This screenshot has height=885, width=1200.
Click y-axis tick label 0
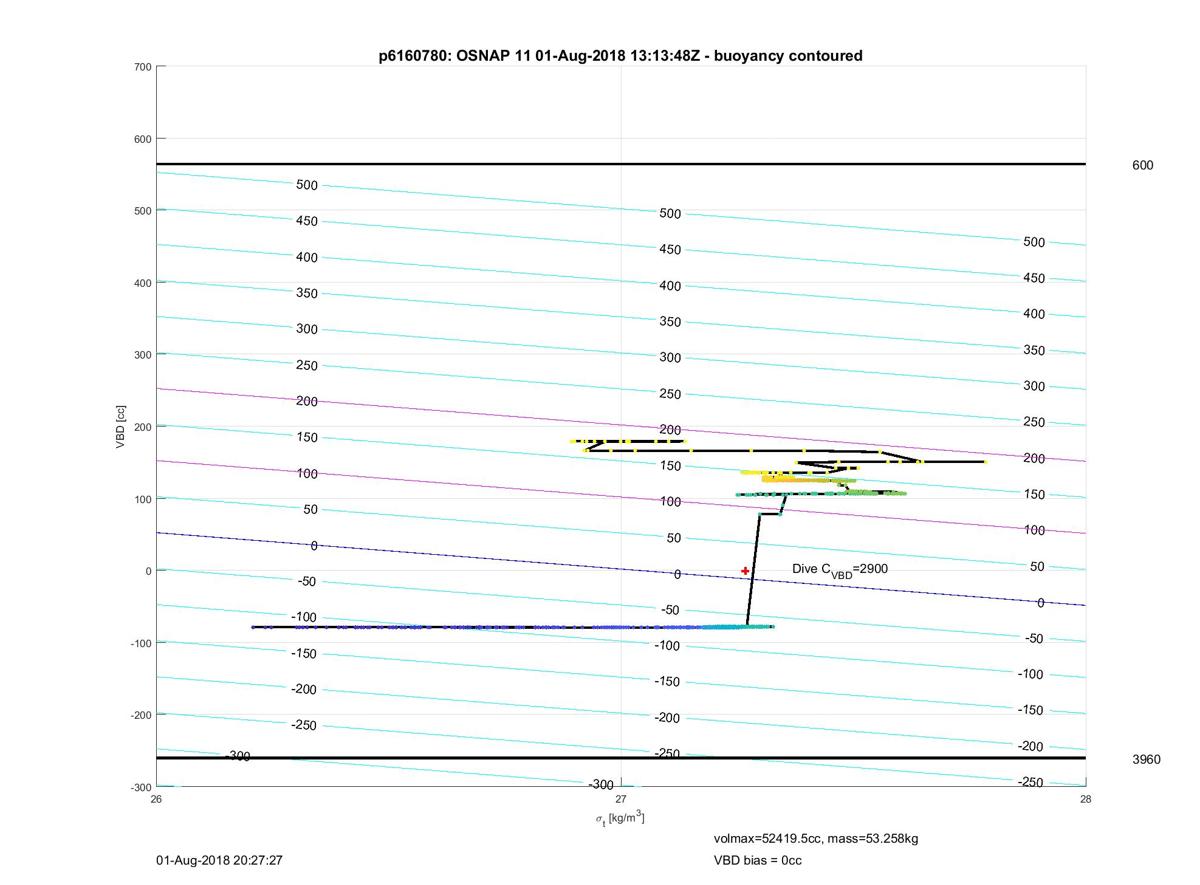tap(148, 571)
